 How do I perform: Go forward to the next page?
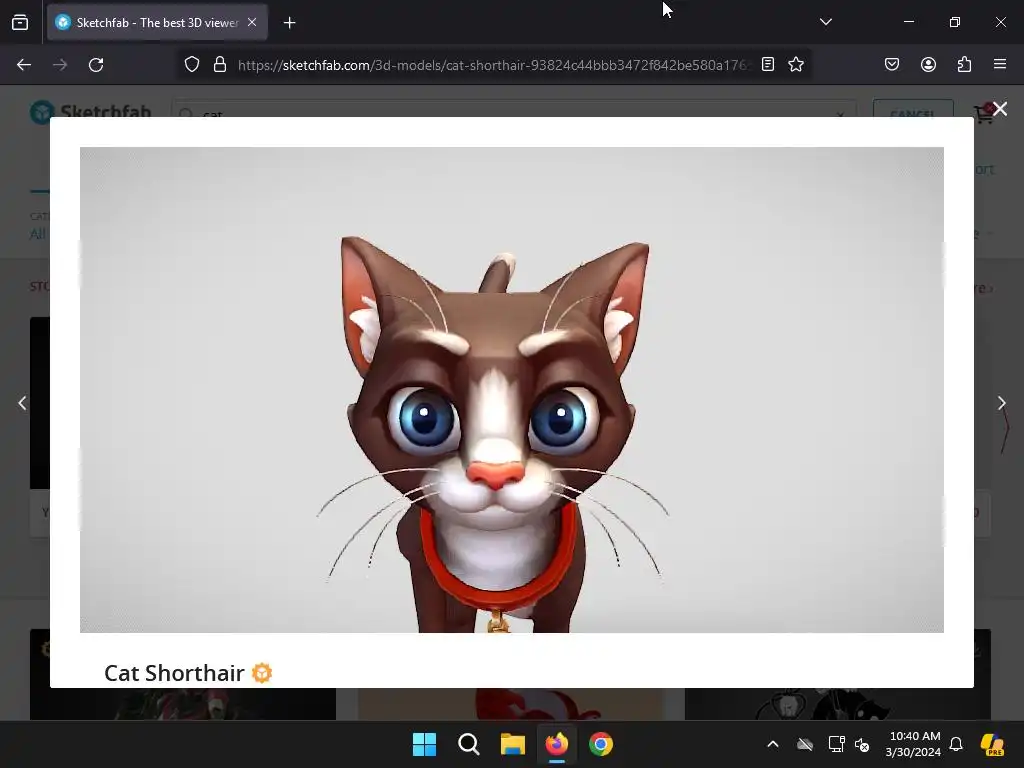tap(59, 65)
